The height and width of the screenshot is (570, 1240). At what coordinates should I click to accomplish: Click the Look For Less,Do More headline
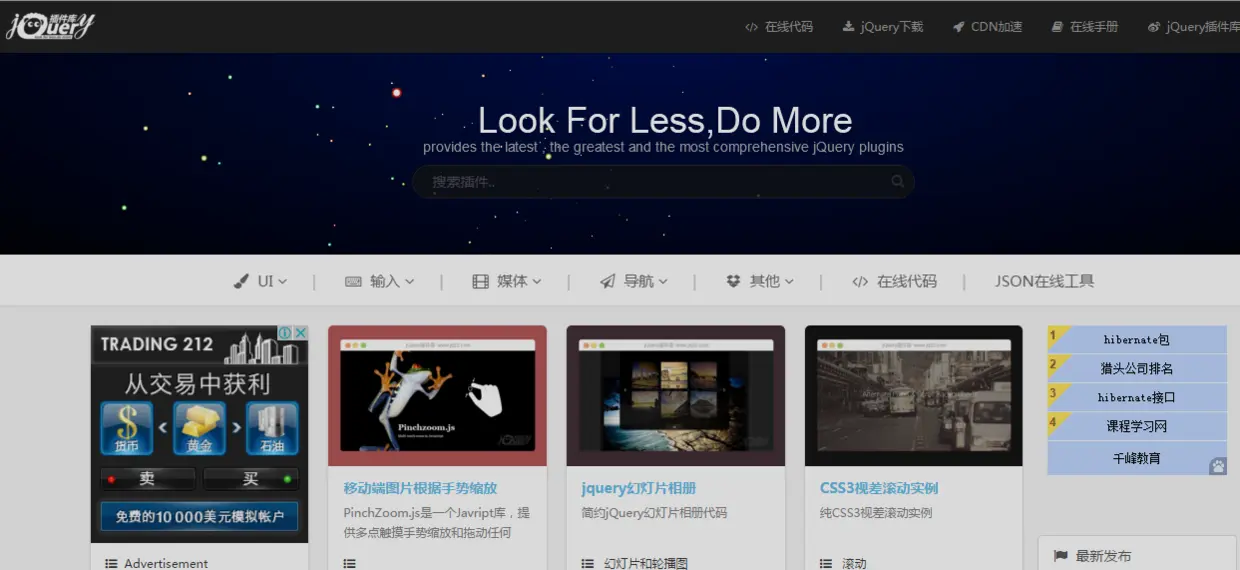pyautogui.click(x=665, y=121)
